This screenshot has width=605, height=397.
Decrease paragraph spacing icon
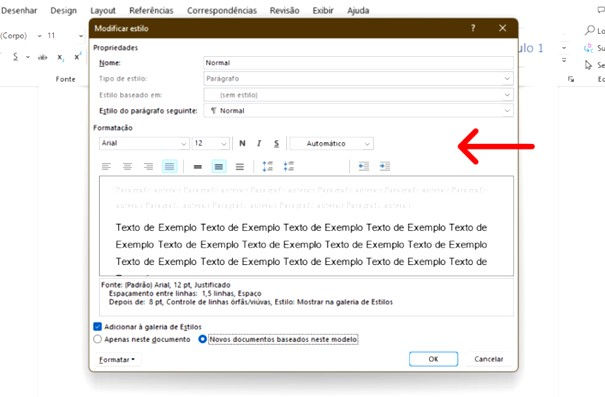289,167
